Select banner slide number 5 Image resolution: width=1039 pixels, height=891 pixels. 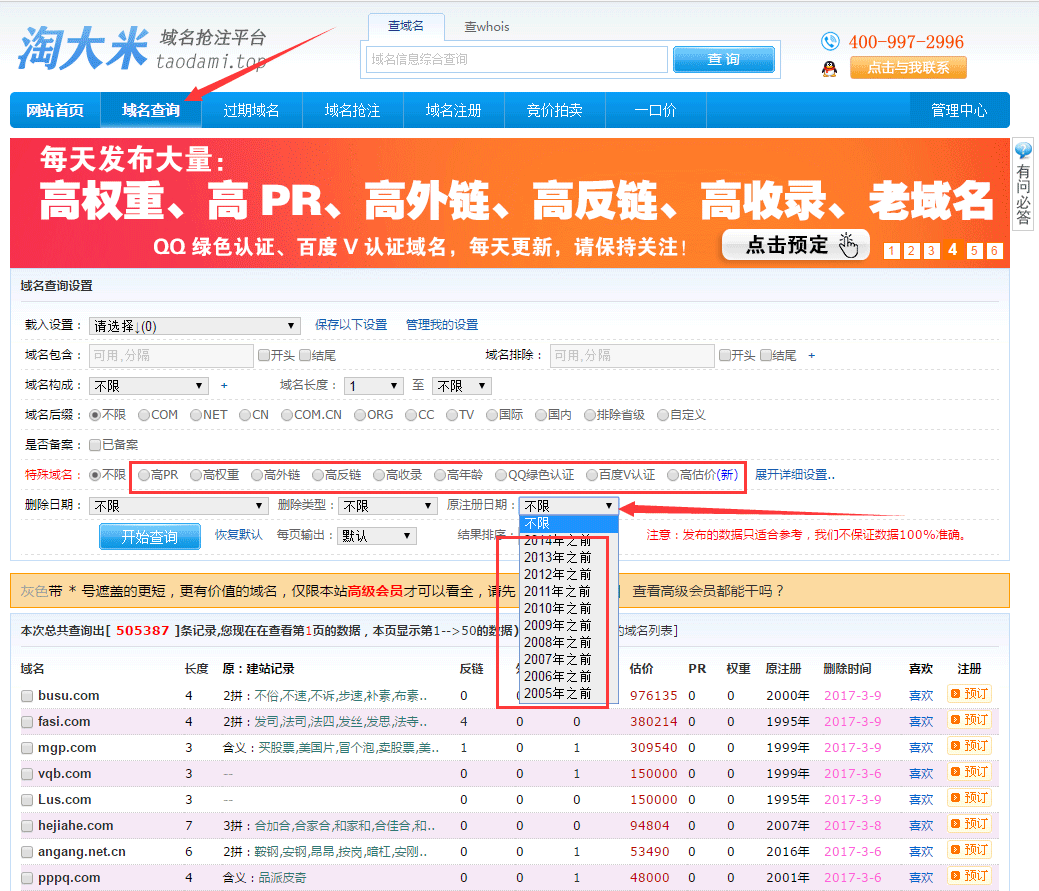[974, 251]
